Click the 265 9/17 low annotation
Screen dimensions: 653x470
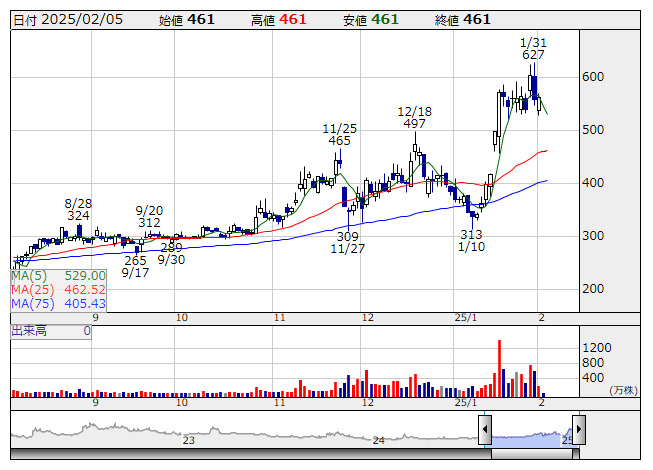[x=135, y=266]
